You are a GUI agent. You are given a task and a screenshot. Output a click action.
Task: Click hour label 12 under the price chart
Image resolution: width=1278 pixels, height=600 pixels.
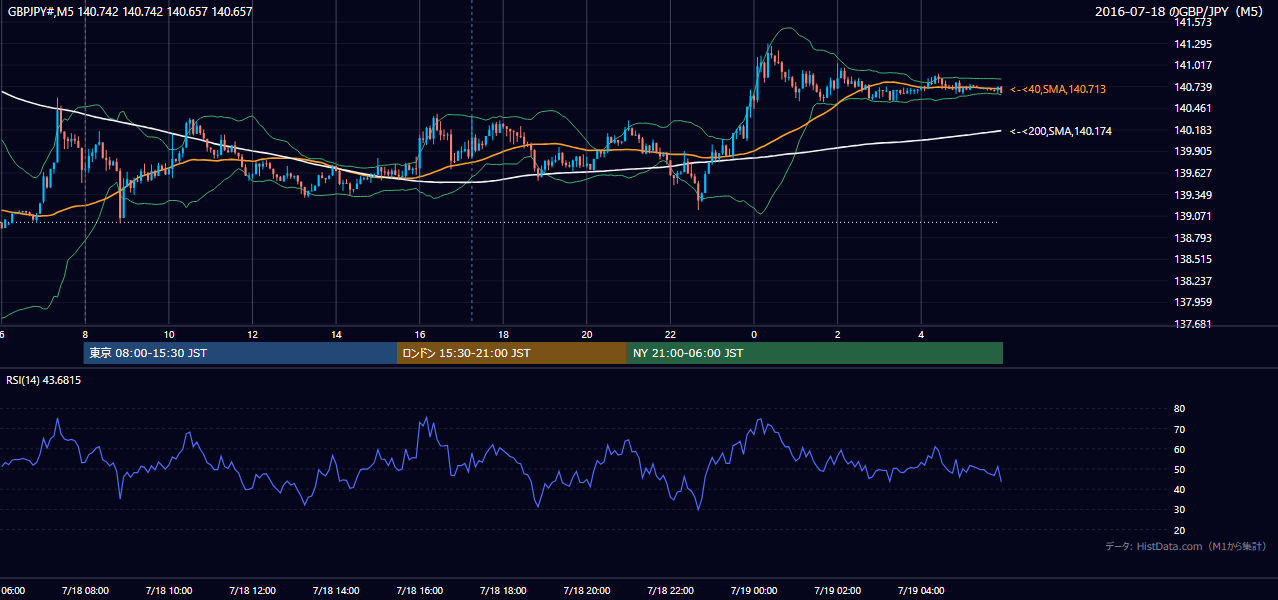[x=253, y=334]
